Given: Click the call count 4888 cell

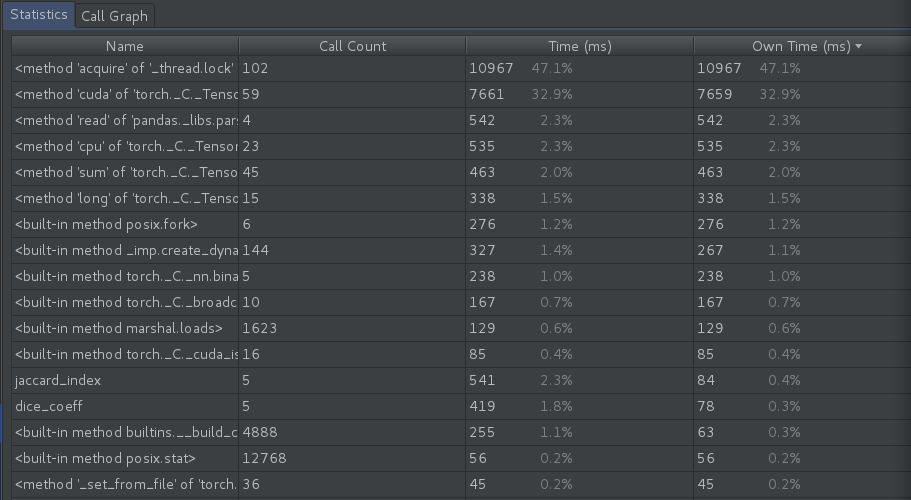Looking at the screenshot, I should coord(260,432).
